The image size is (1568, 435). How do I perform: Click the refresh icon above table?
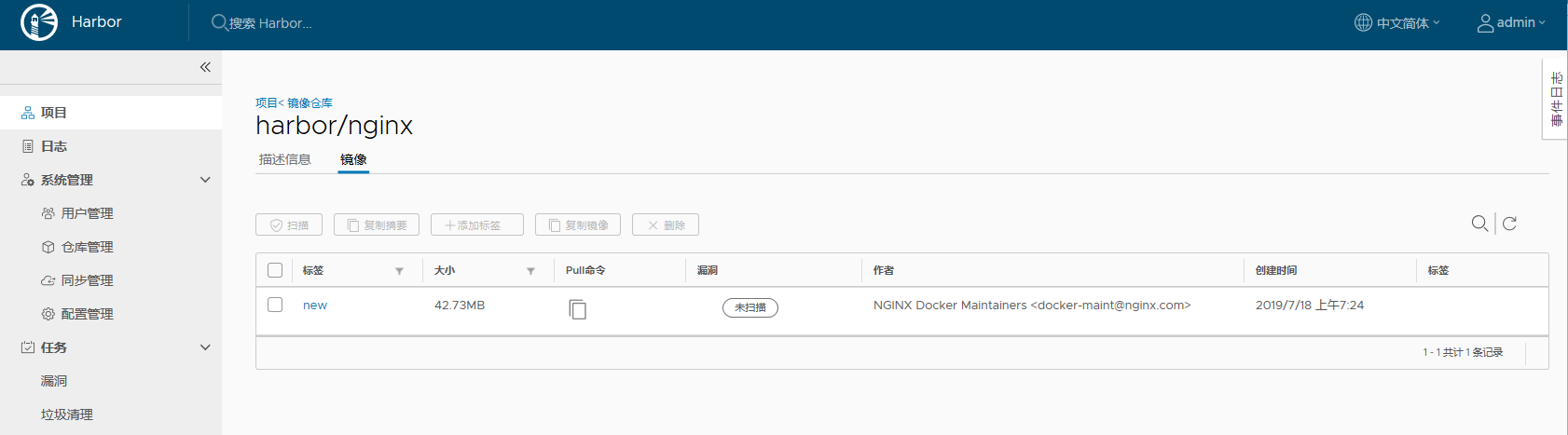(x=1510, y=224)
